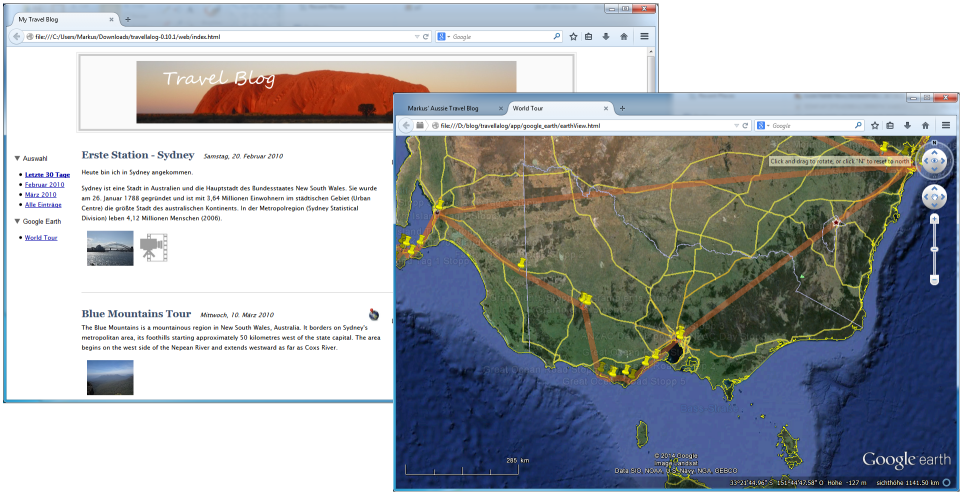The width and height of the screenshot is (963, 493).
Task: Click the 285 km scale label
Action: [x=518, y=460]
